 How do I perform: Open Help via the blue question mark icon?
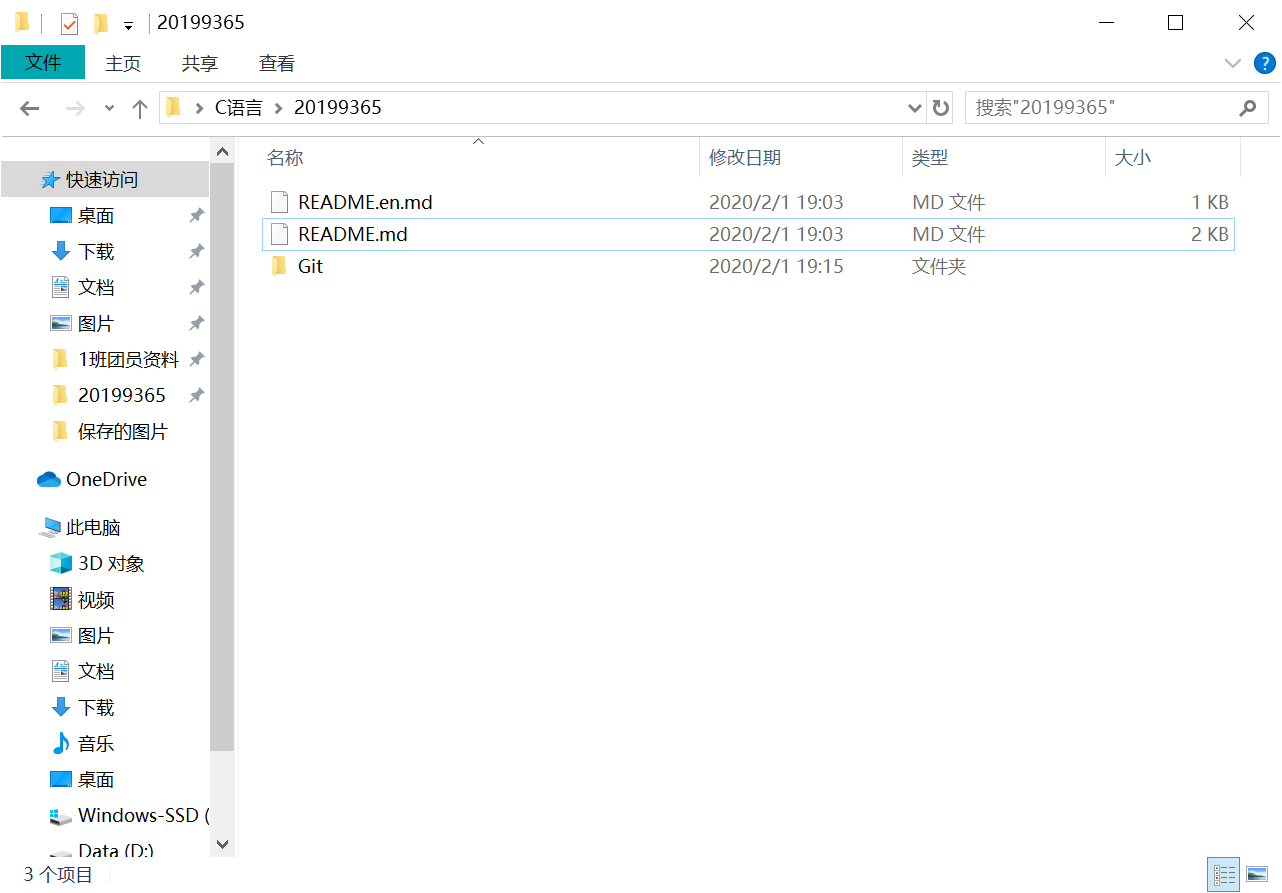tap(1265, 63)
